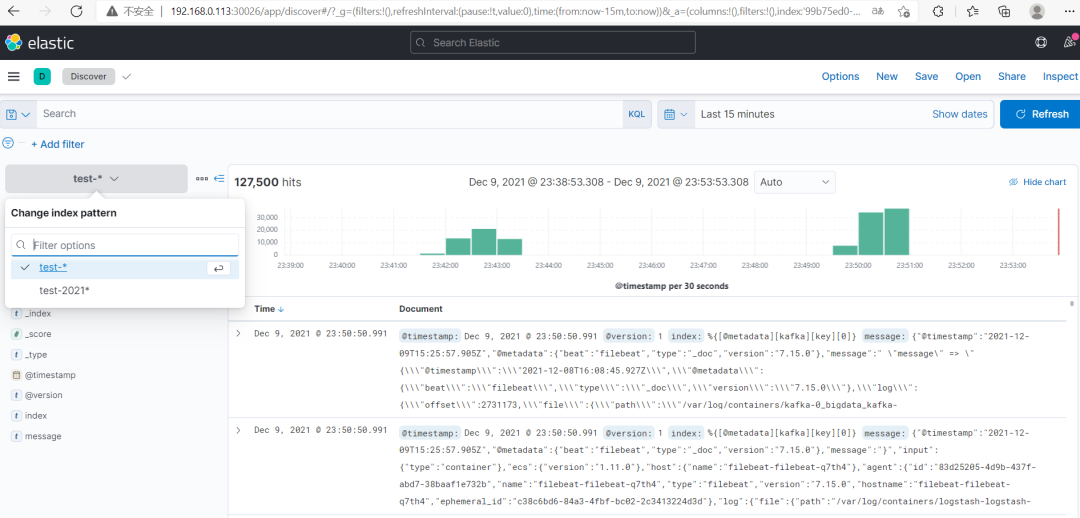The image size is (1080, 518).
Task: Click Show dates link
Action: [x=959, y=114]
